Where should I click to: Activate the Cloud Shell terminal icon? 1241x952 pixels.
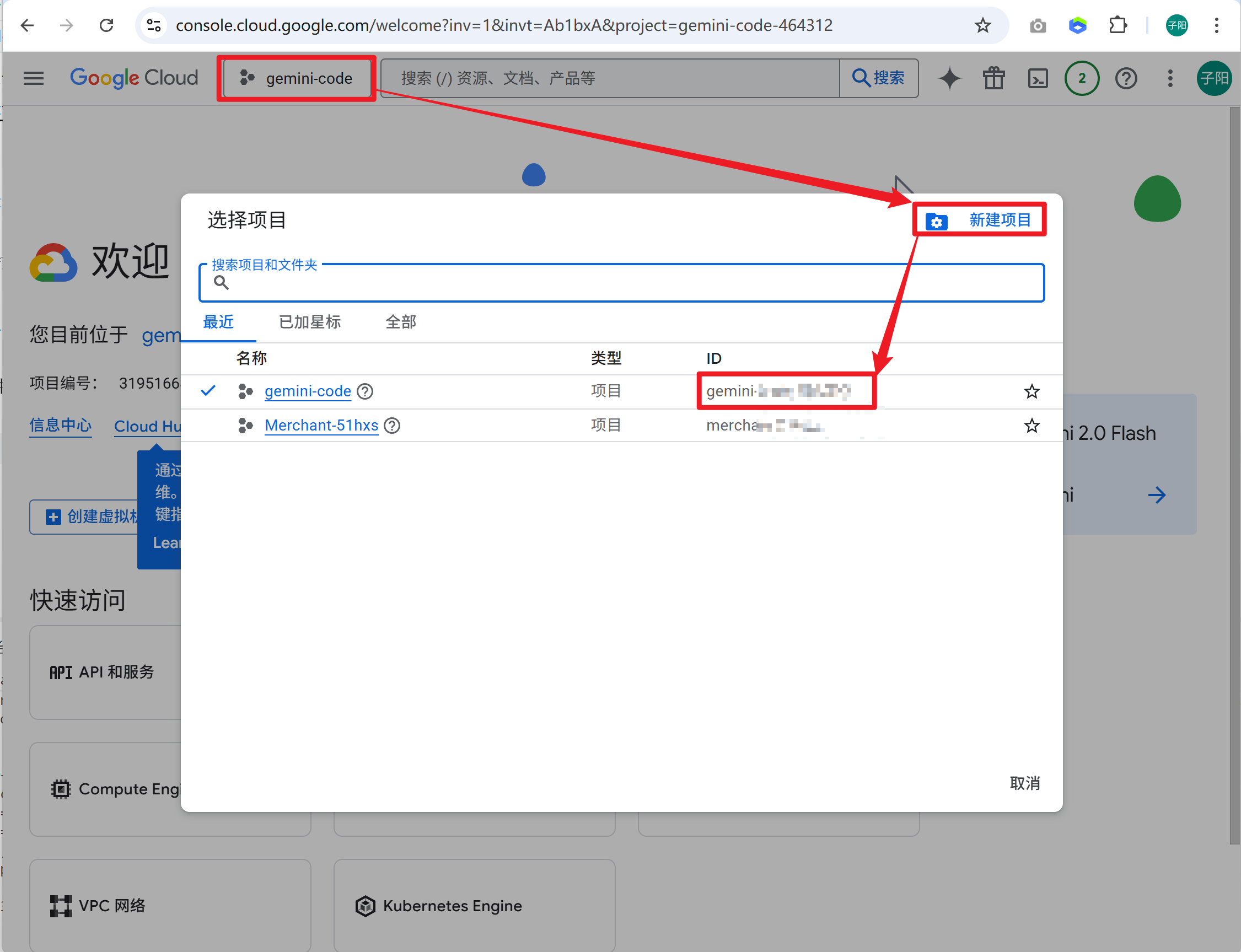point(1038,78)
